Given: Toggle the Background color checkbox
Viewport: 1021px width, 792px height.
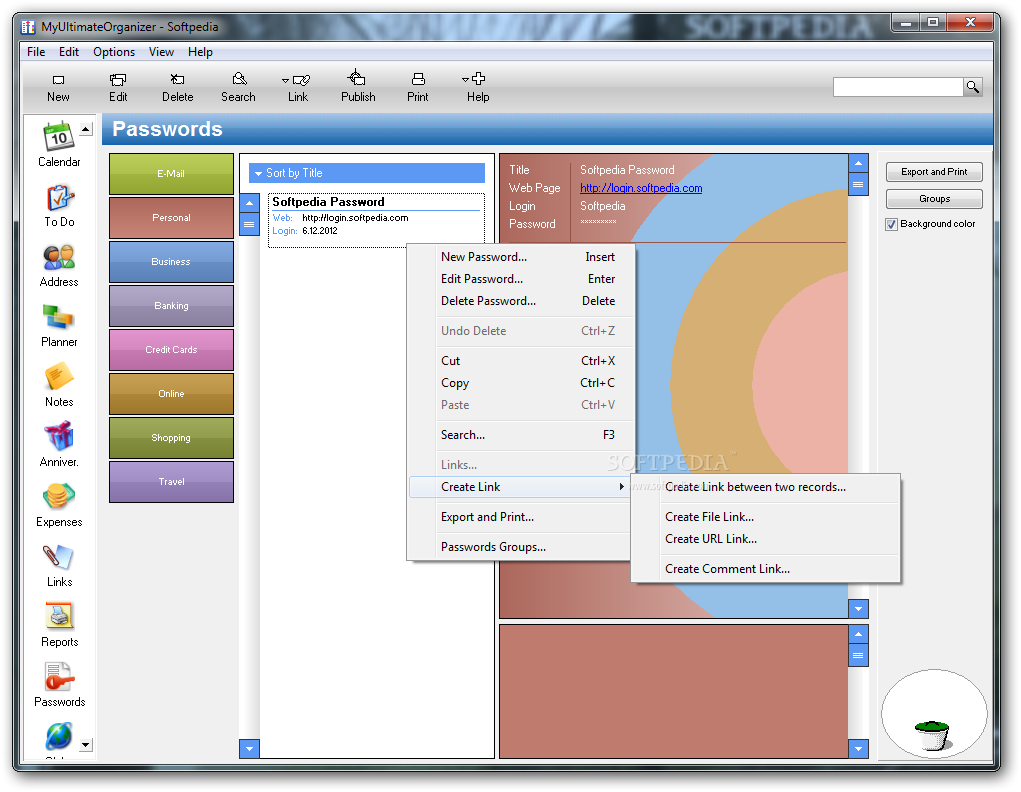Looking at the screenshot, I should pyautogui.click(x=891, y=224).
